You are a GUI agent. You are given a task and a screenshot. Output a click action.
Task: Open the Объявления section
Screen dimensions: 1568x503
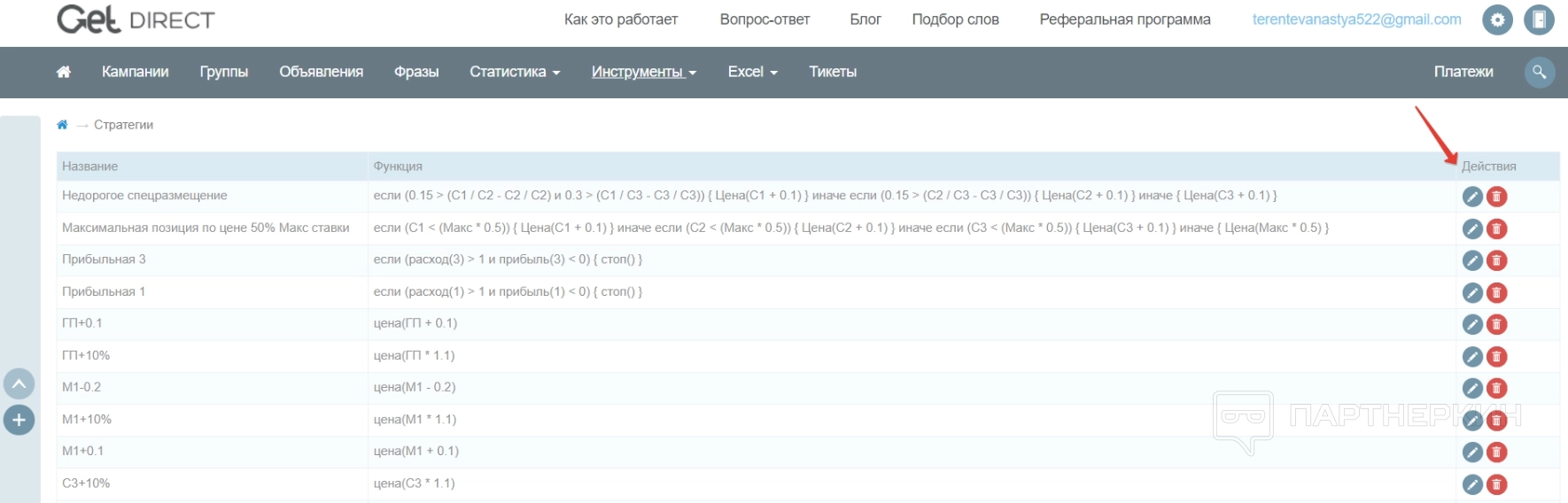click(x=321, y=72)
